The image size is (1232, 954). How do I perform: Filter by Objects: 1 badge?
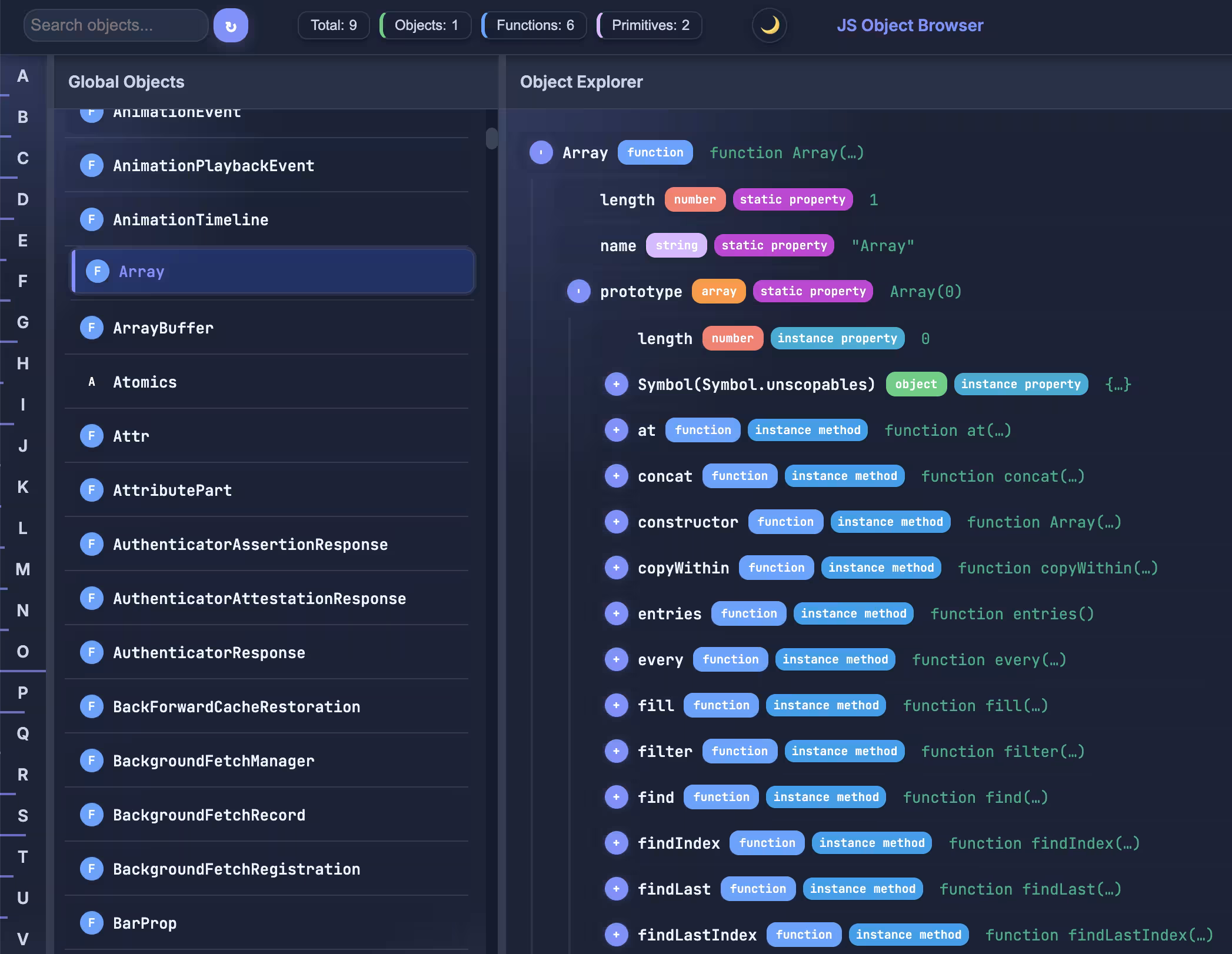[x=425, y=25]
